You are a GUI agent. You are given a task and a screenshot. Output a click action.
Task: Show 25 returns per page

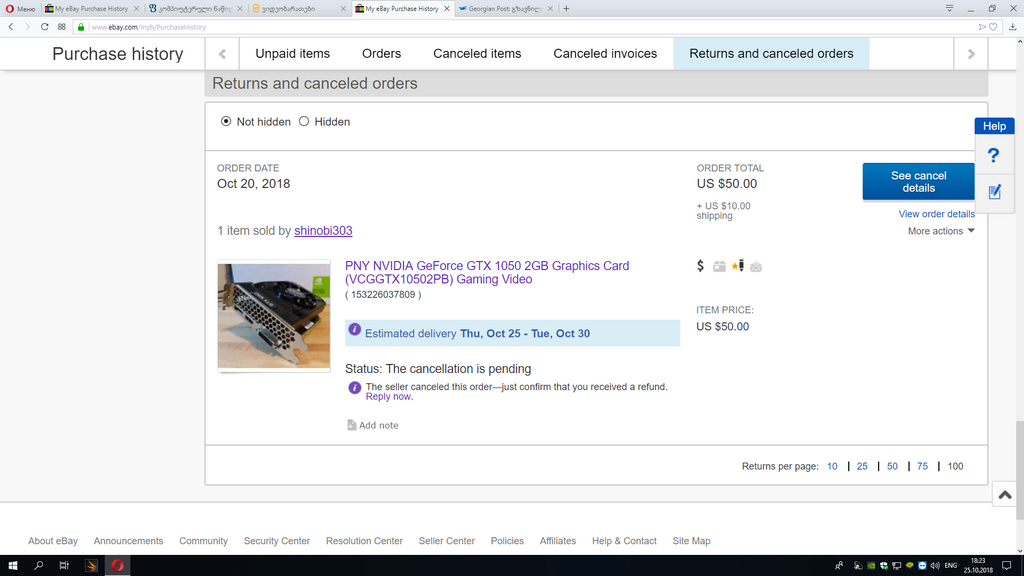click(x=862, y=466)
